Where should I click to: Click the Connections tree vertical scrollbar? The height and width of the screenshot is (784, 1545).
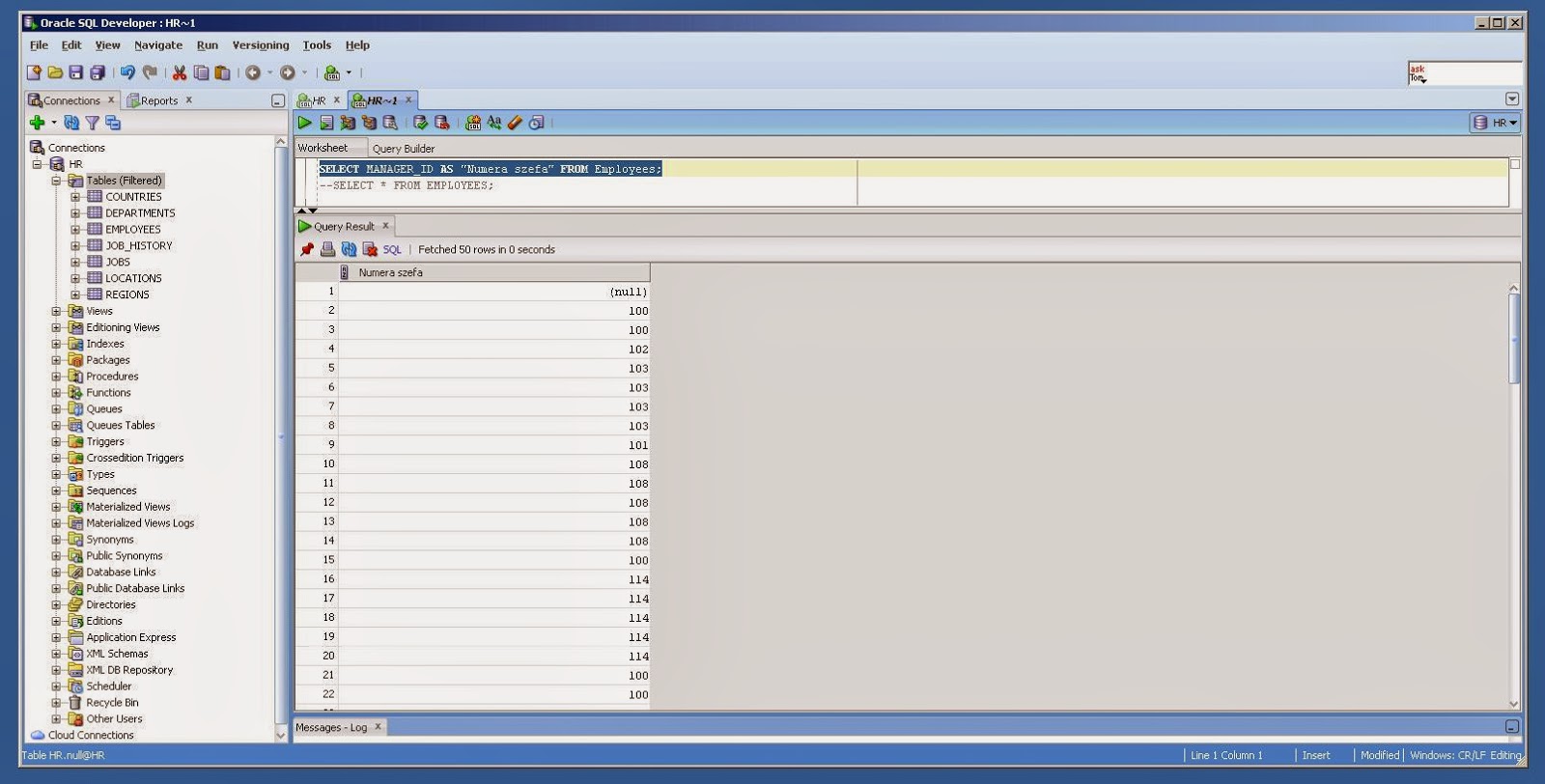coord(281,438)
